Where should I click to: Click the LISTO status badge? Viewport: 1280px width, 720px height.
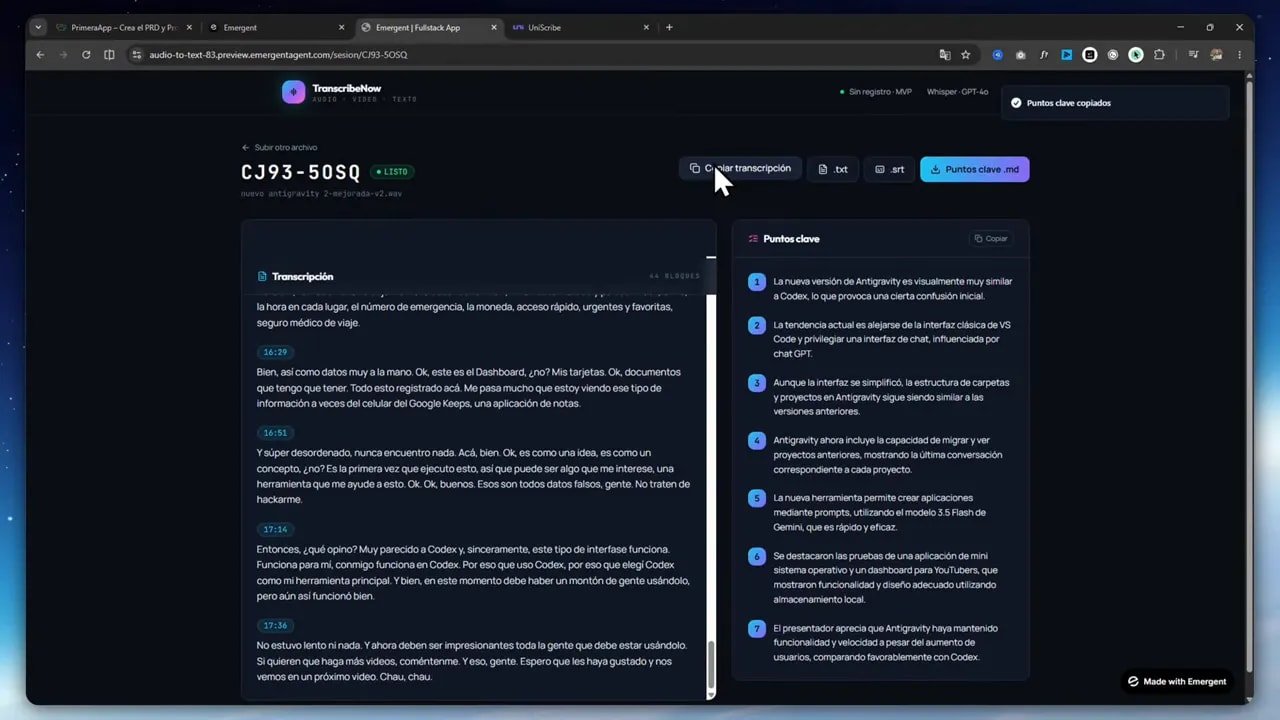[392, 172]
